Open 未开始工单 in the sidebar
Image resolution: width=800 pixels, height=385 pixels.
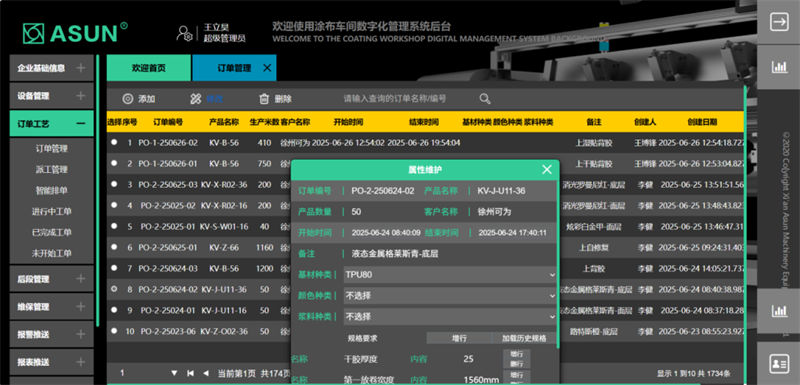coord(52,253)
